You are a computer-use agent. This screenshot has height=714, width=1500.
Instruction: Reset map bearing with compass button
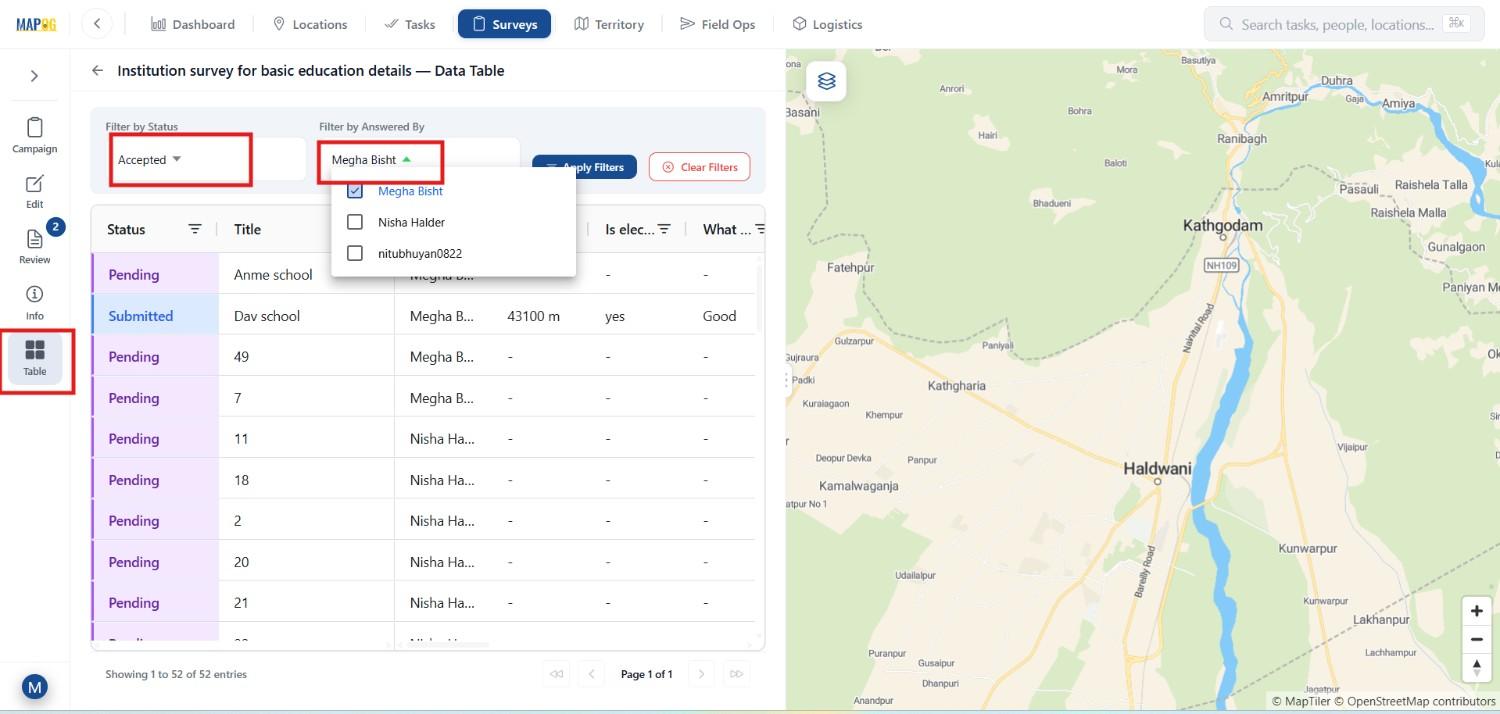click(1476, 668)
